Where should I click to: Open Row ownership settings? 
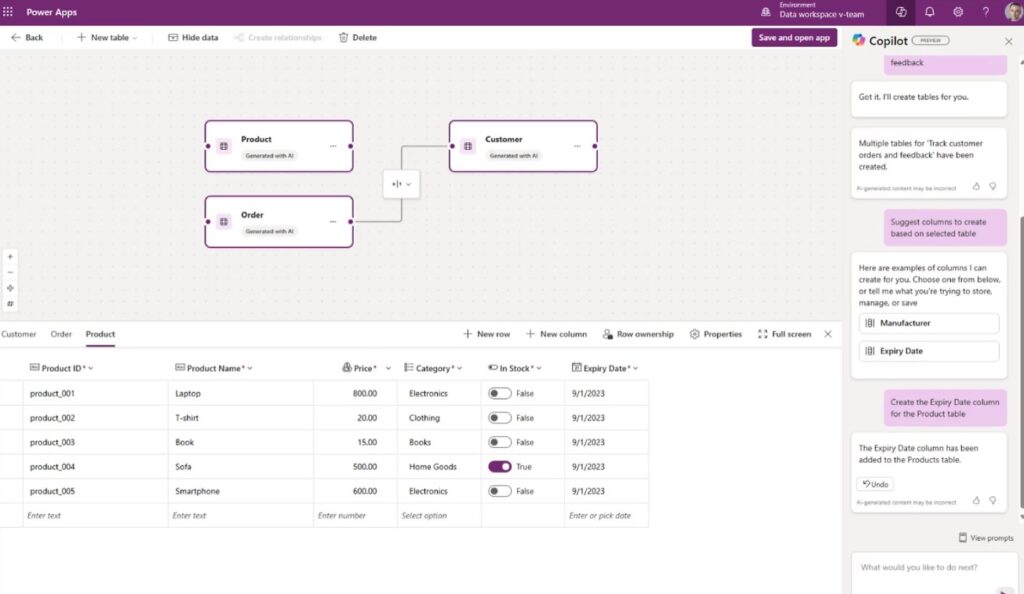point(638,334)
